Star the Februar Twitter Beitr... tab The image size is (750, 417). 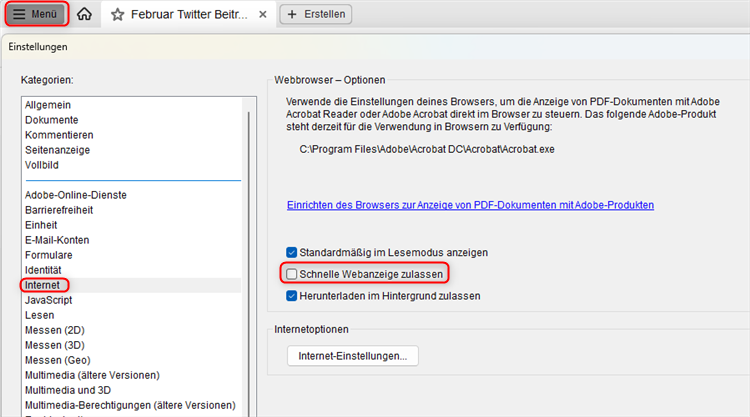click(117, 14)
